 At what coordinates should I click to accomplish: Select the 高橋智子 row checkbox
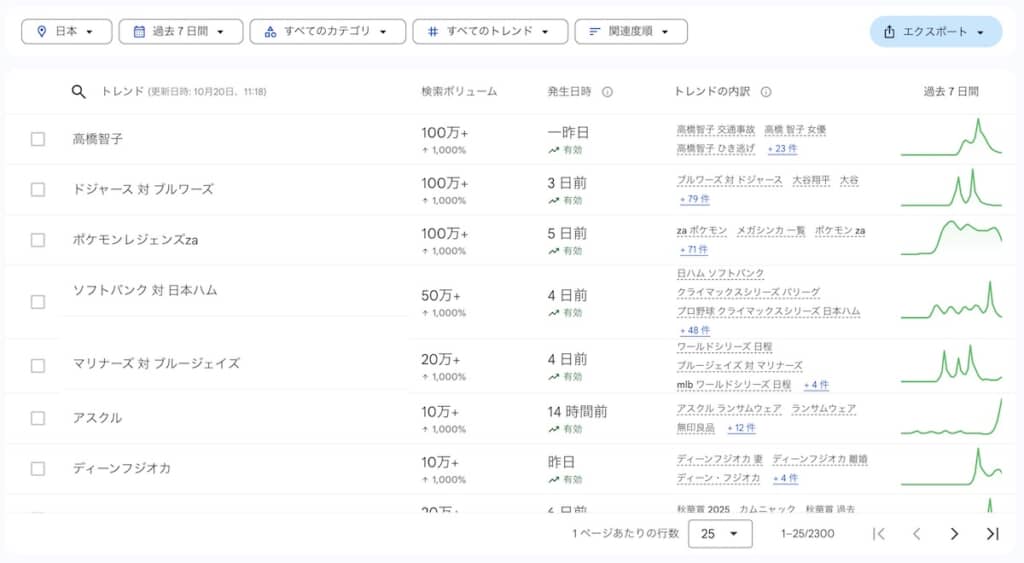(x=38, y=139)
